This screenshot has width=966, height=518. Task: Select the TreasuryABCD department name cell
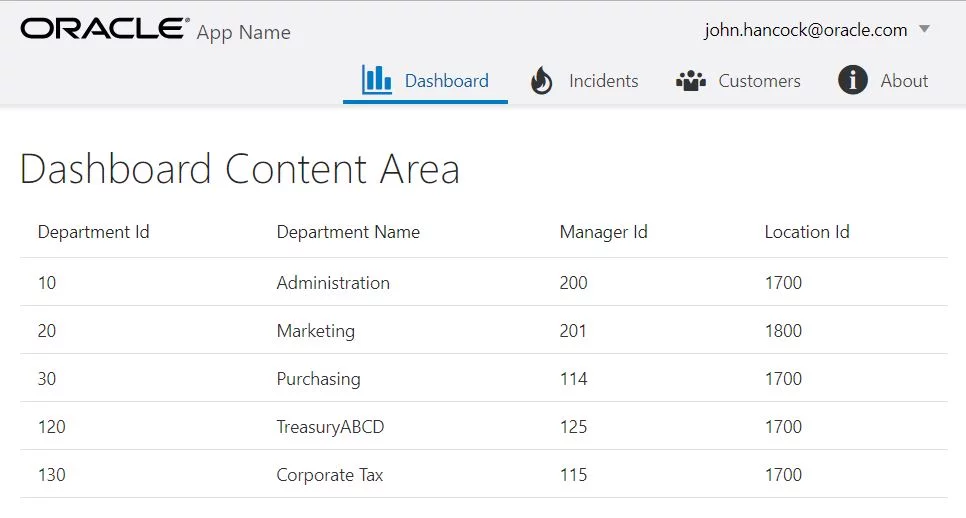click(x=330, y=427)
